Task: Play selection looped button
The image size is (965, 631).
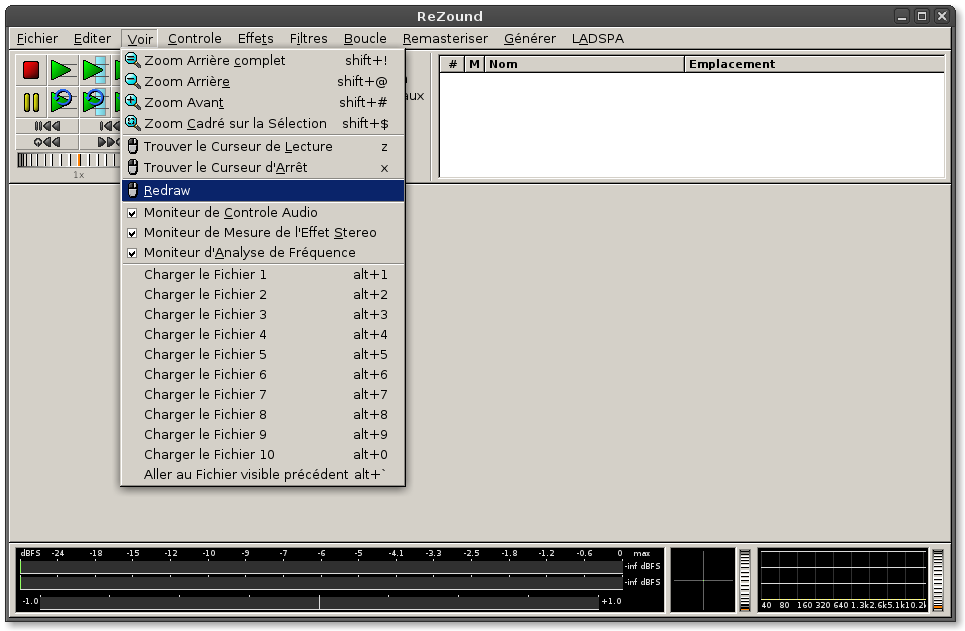Action: 94,102
